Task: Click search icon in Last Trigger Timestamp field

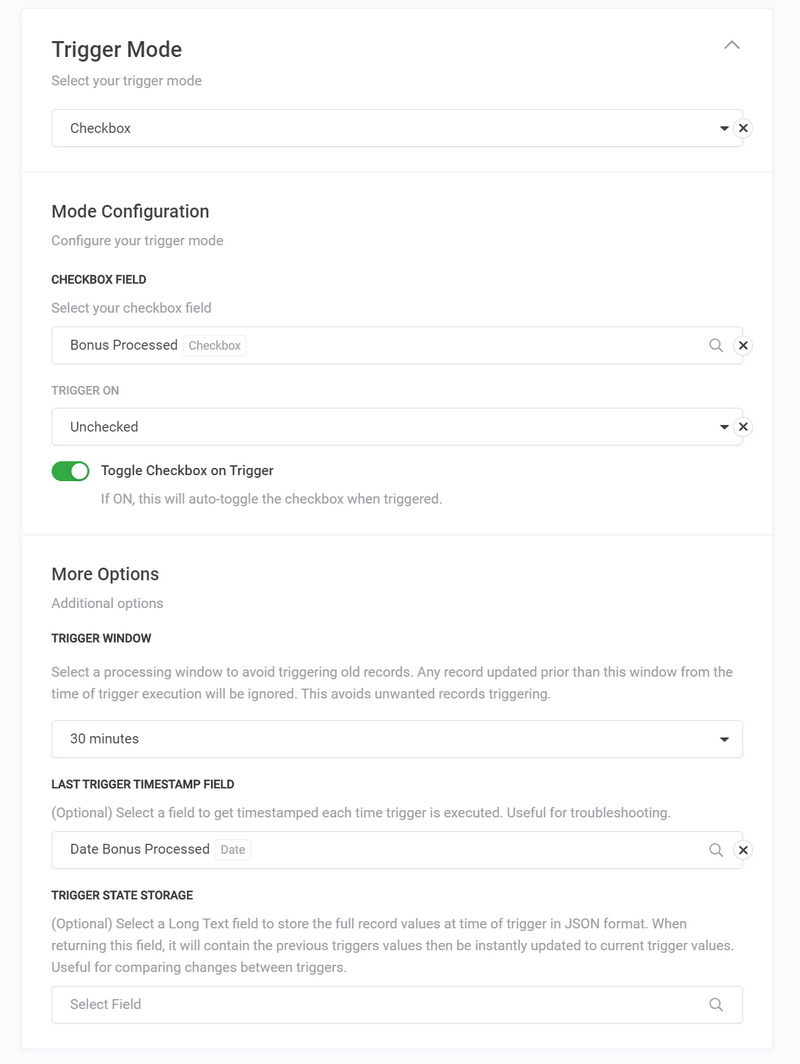Action: click(716, 850)
